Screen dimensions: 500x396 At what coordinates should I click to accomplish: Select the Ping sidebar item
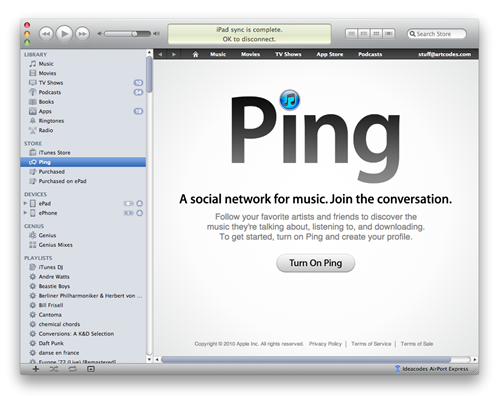(83, 162)
